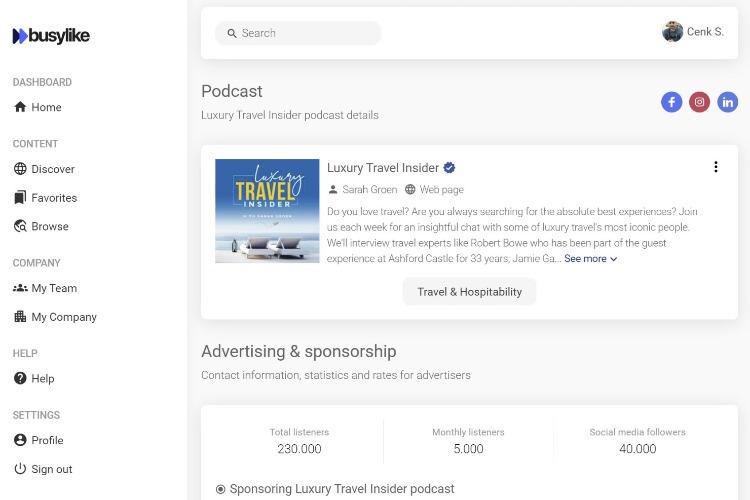Screen dimensions: 750x500
Task: Click the Profile person icon
Action: [x=20, y=440]
